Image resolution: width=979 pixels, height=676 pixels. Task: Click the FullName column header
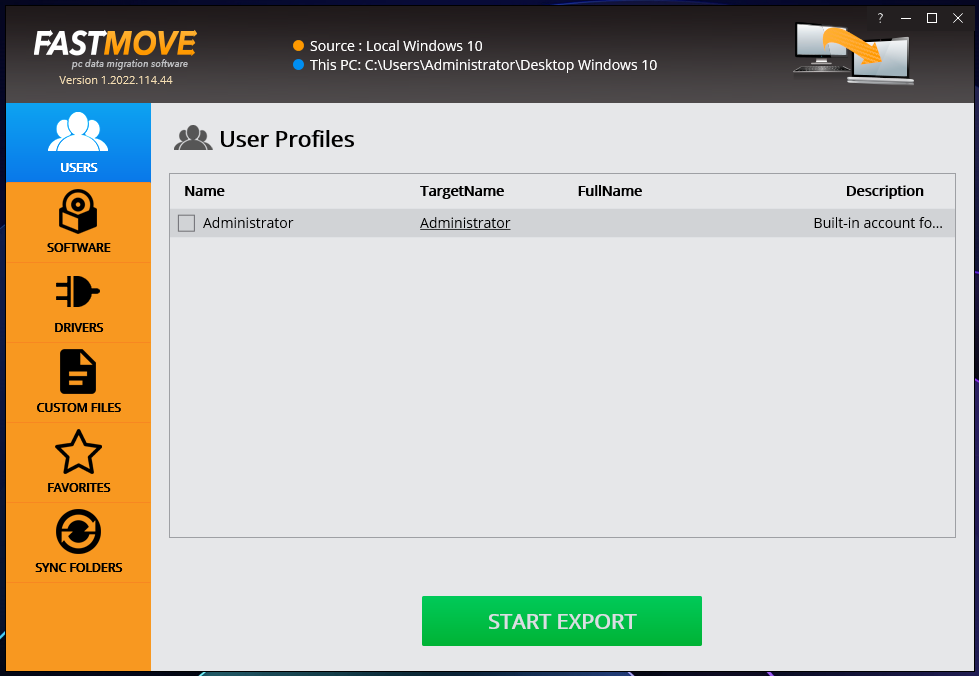click(x=610, y=191)
